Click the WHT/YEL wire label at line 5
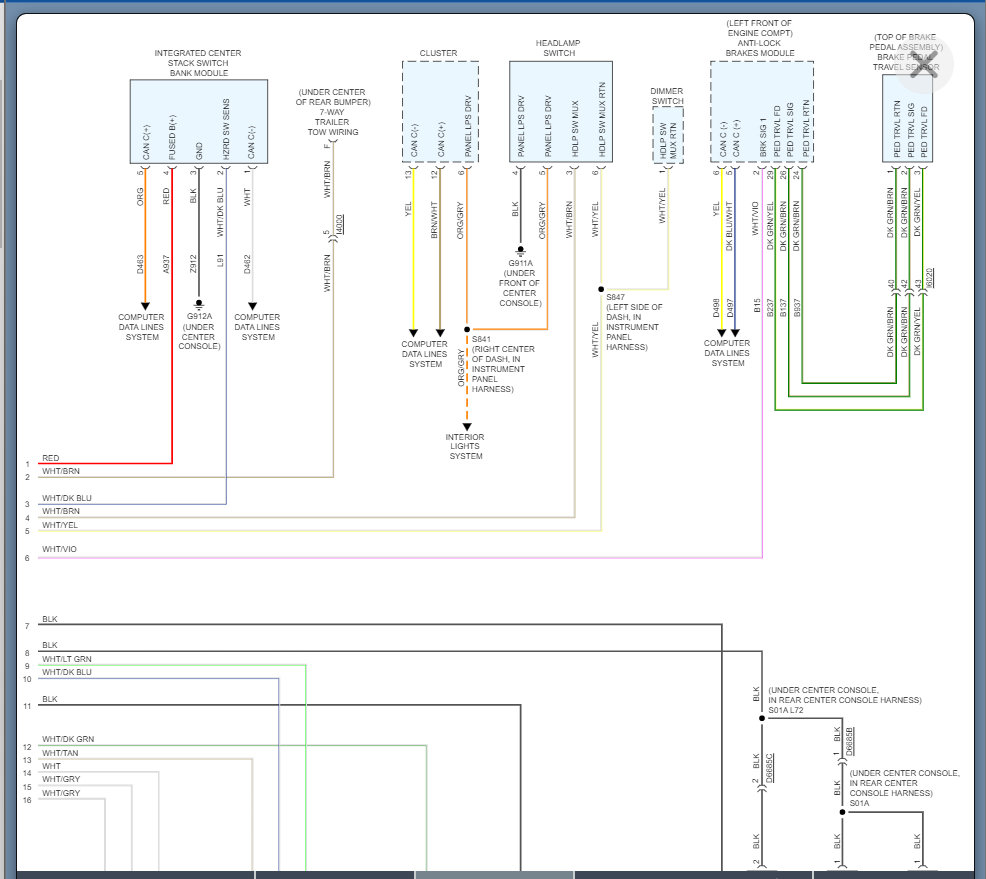The height and width of the screenshot is (879, 986). click(x=60, y=525)
